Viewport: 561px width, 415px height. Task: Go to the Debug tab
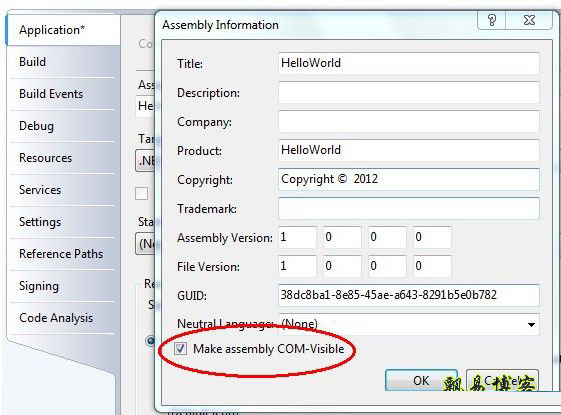pyautogui.click(x=36, y=126)
